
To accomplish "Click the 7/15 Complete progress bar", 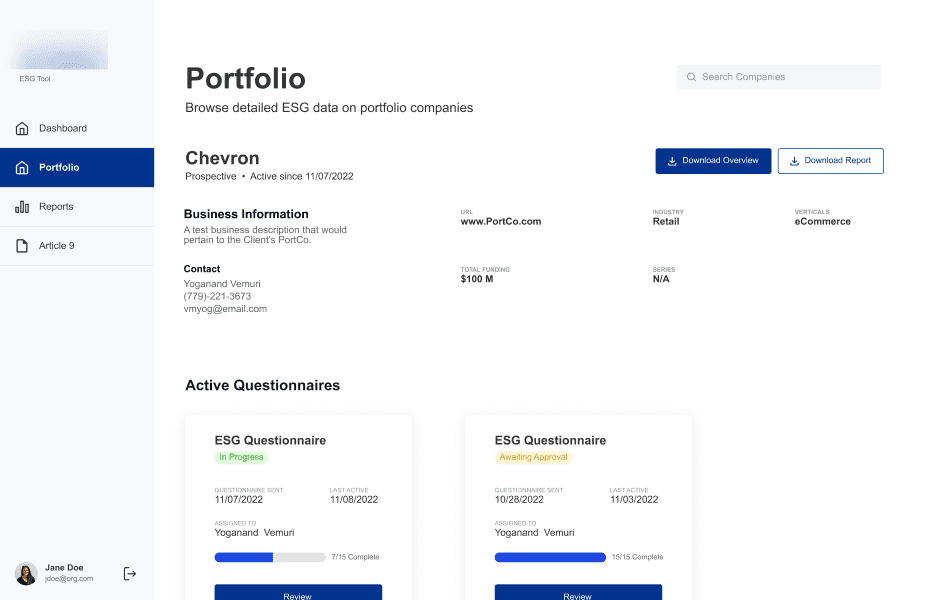I will 270,558.
